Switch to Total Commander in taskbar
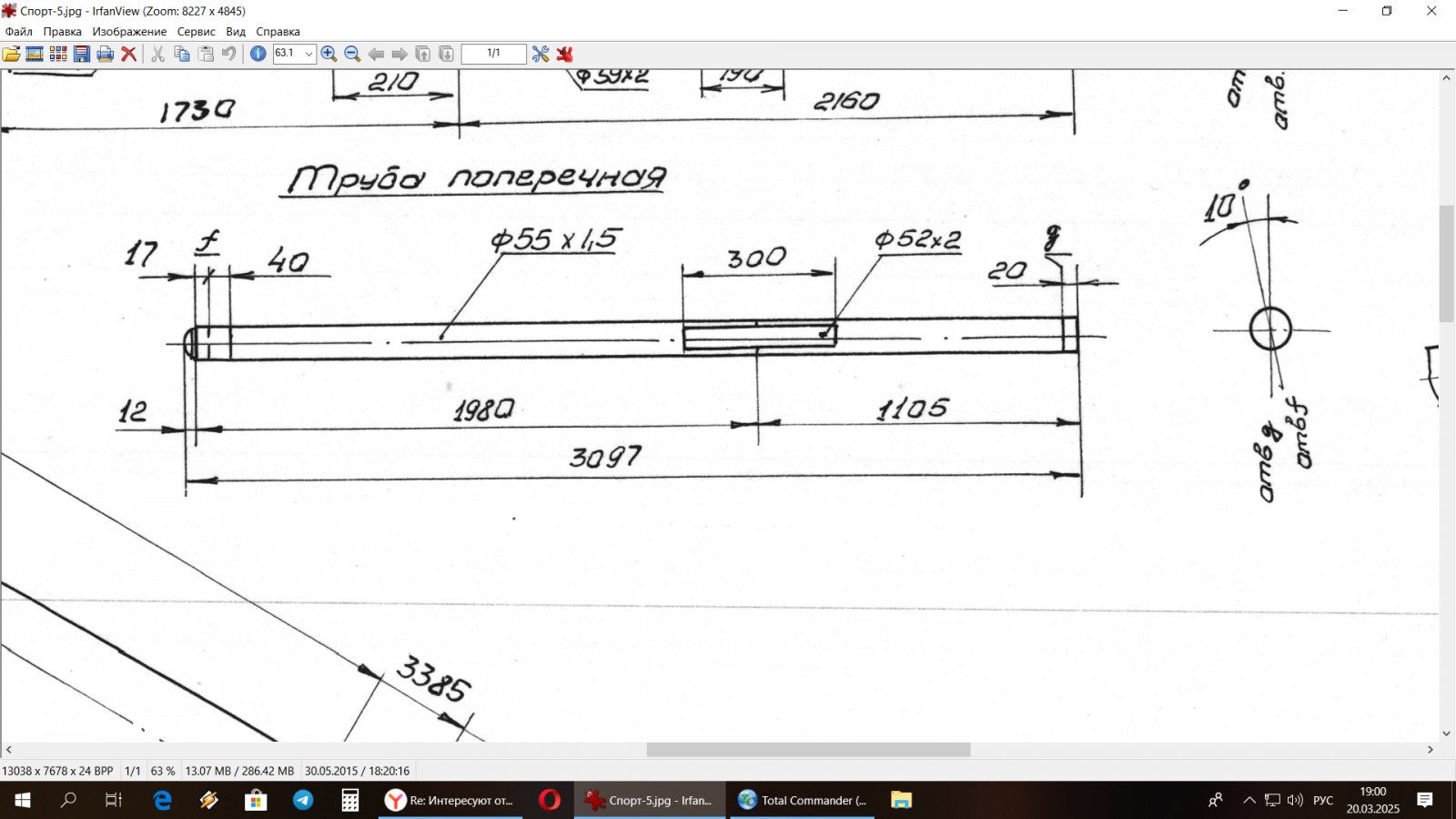Screen dimensions: 1456x819 pyautogui.click(x=803, y=800)
